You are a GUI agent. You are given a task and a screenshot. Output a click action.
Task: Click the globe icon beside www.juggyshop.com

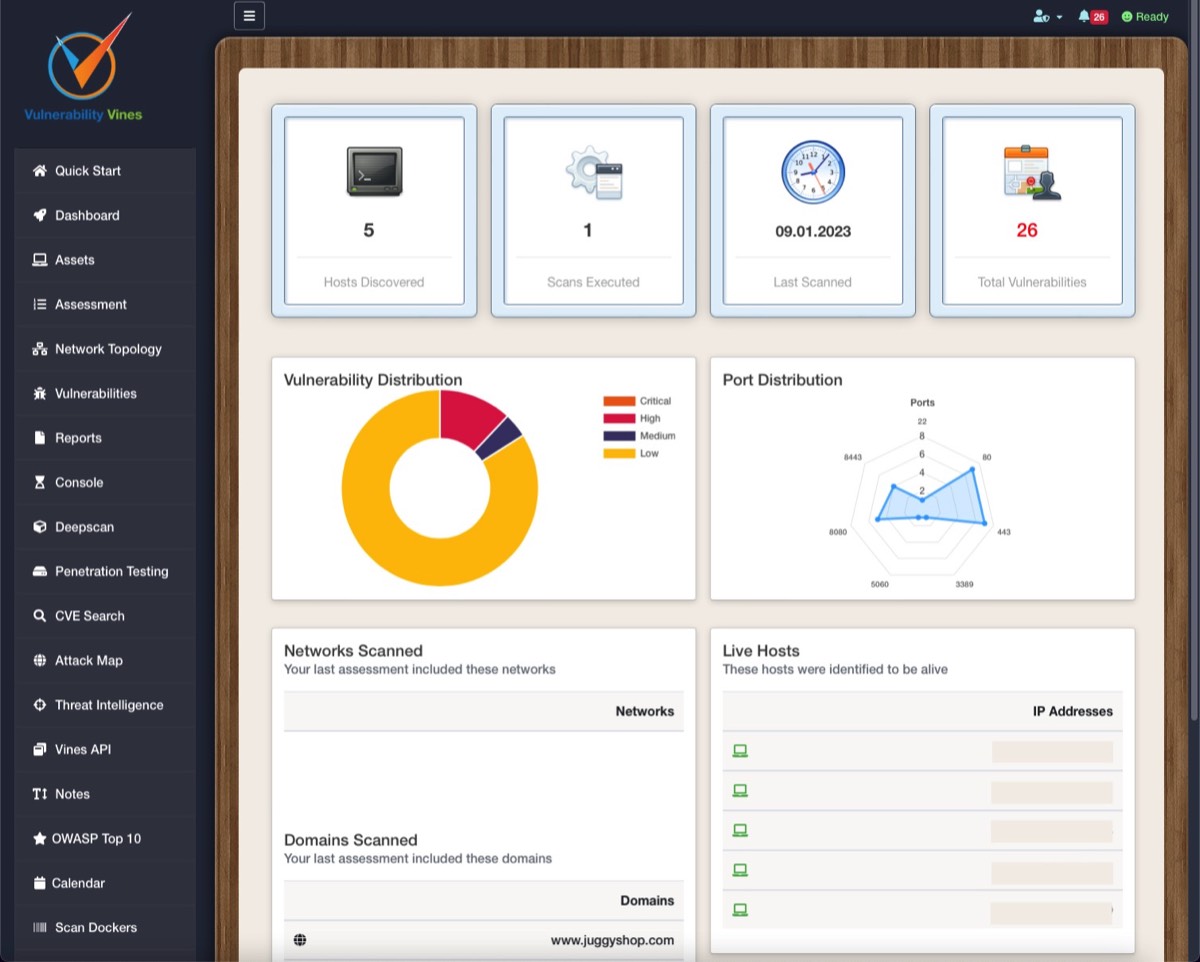pyautogui.click(x=300, y=940)
